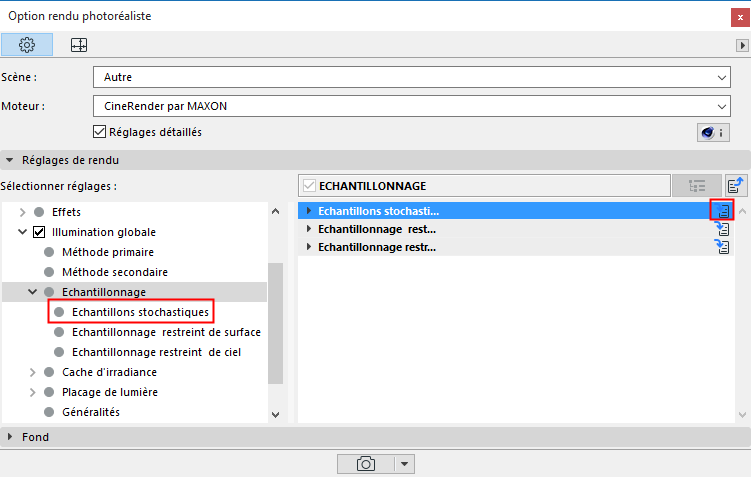The width and height of the screenshot is (751, 477).
Task: Click the right settings list scroll-down arrow
Action: pyautogui.click(x=742, y=415)
